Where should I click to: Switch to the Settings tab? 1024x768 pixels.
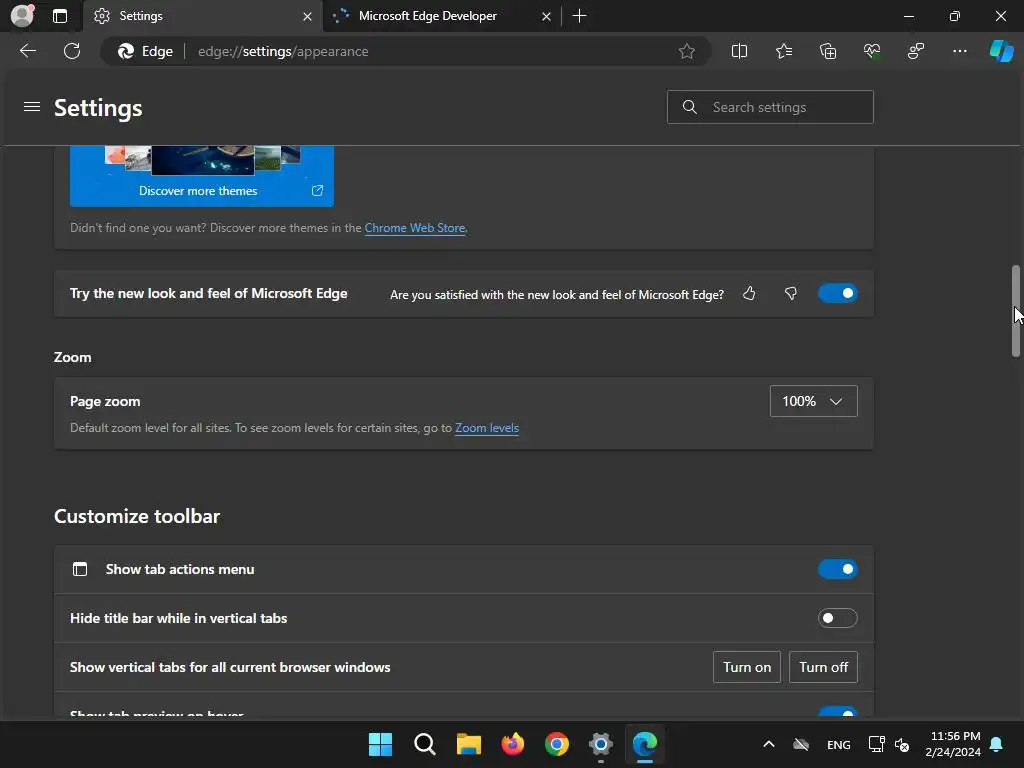click(x=202, y=16)
